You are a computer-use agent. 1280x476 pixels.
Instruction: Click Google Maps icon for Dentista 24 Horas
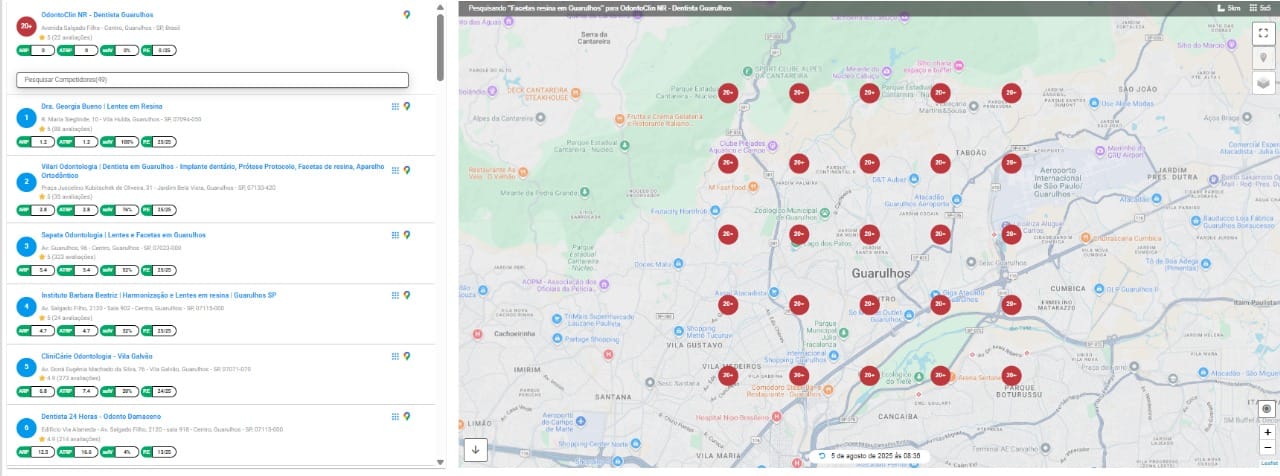[407, 416]
